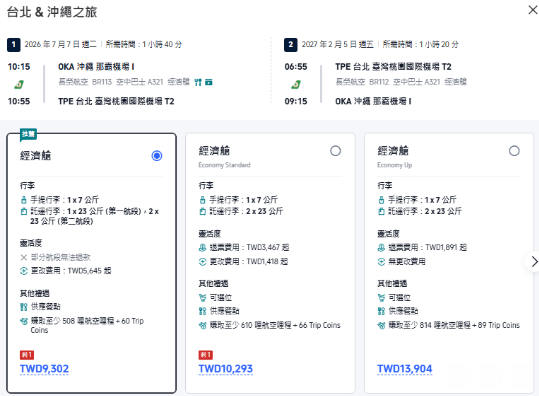The height and width of the screenshot is (396, 539).
Task: Click segment number 2 badge
Action: coord(290,45)
